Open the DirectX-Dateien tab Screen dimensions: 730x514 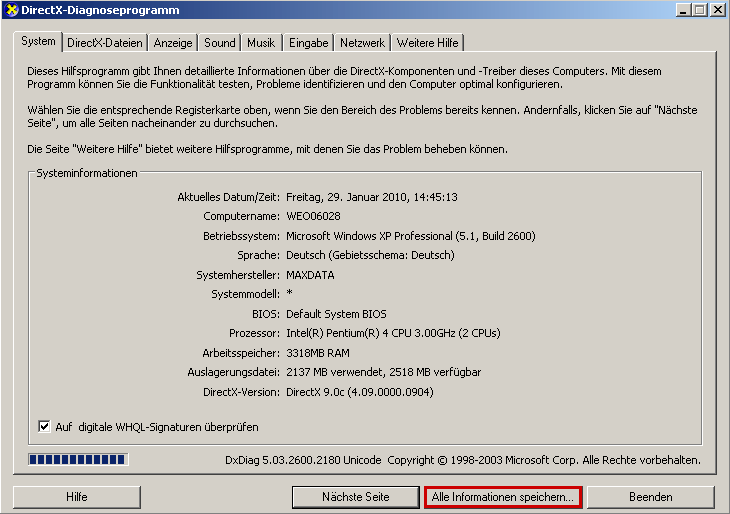tap(105, 43)
